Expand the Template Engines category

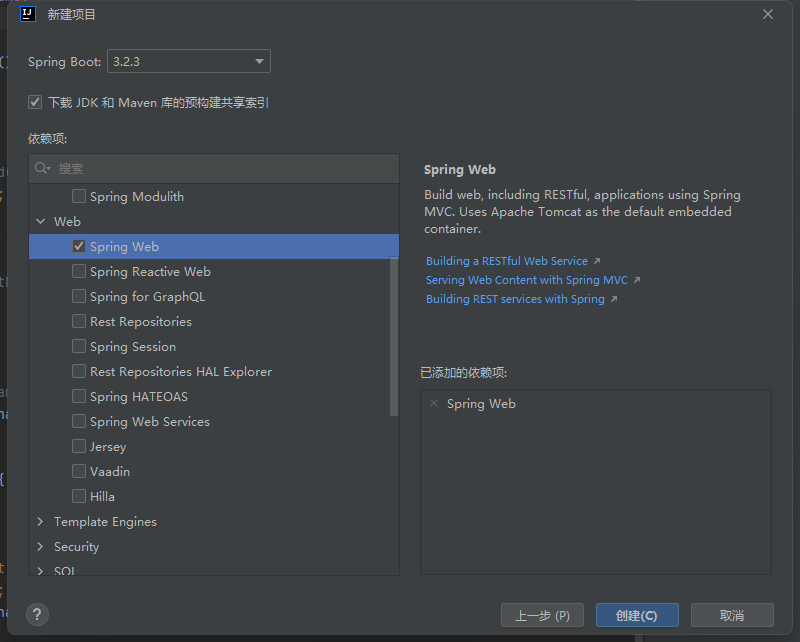click(x=40, y=522)
